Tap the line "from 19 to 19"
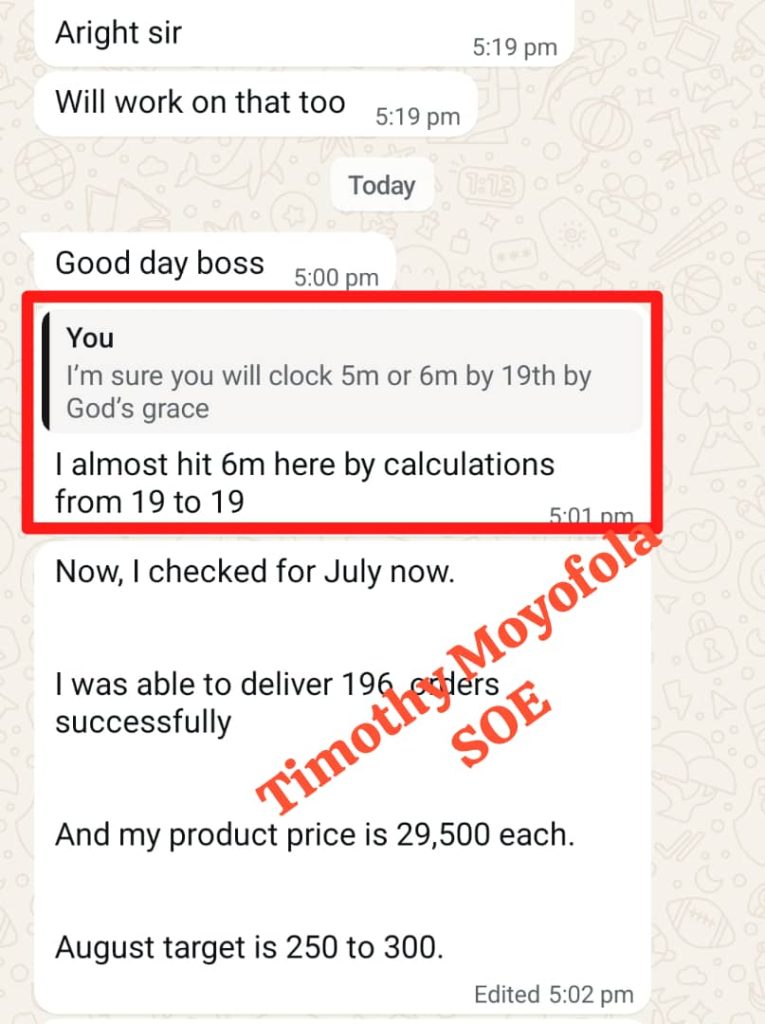The image size is (765, 1024). (150, 502)
